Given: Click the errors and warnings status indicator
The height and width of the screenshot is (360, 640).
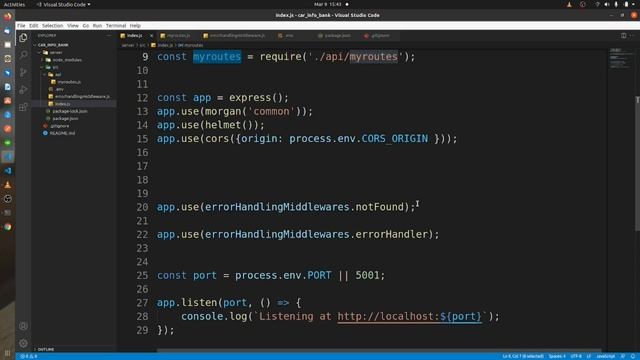Looking at the screenshot, I should coord(29,356).
